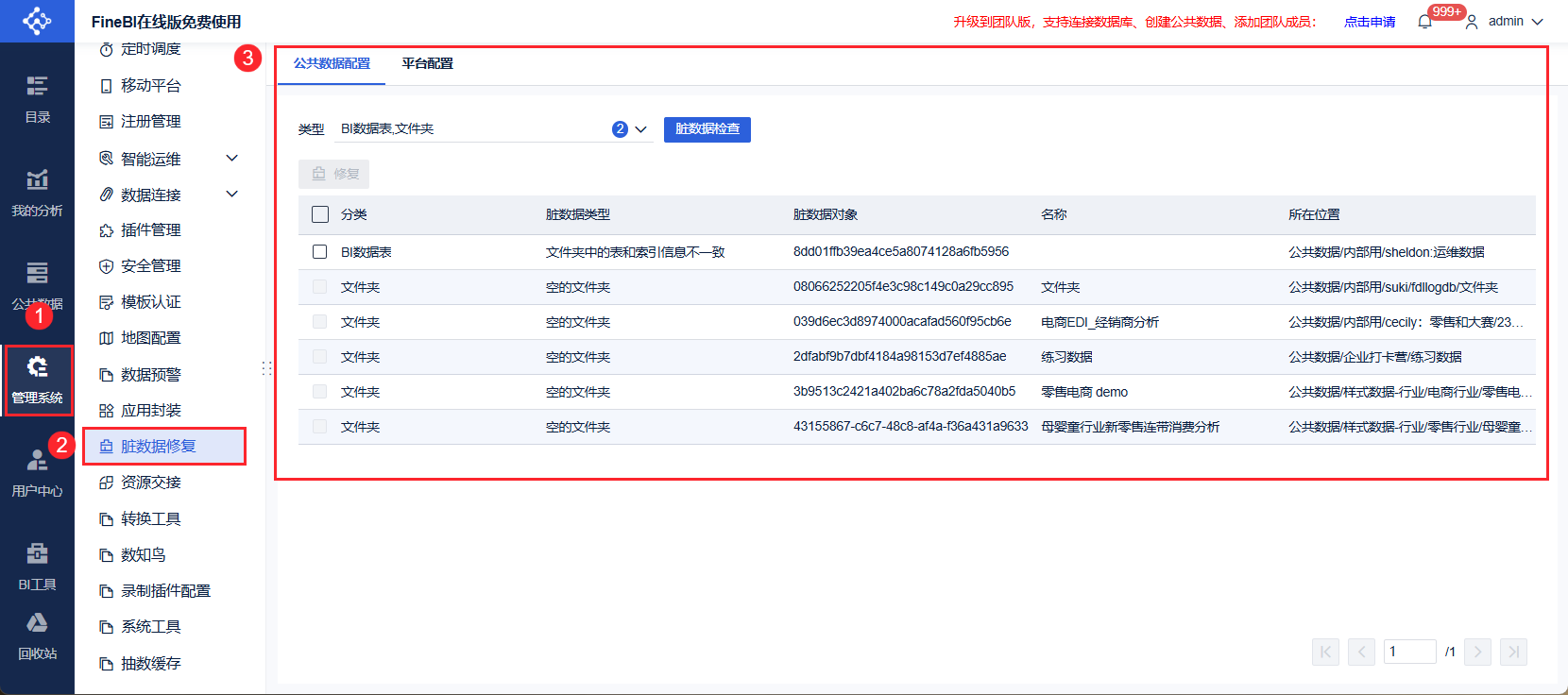Open 移动平台 menu item

(150, 86)
